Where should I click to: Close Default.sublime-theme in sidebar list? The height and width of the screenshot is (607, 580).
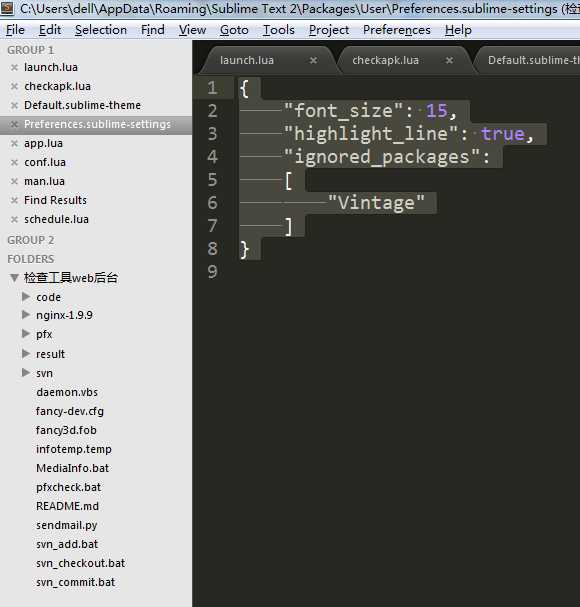click(14, 105)
